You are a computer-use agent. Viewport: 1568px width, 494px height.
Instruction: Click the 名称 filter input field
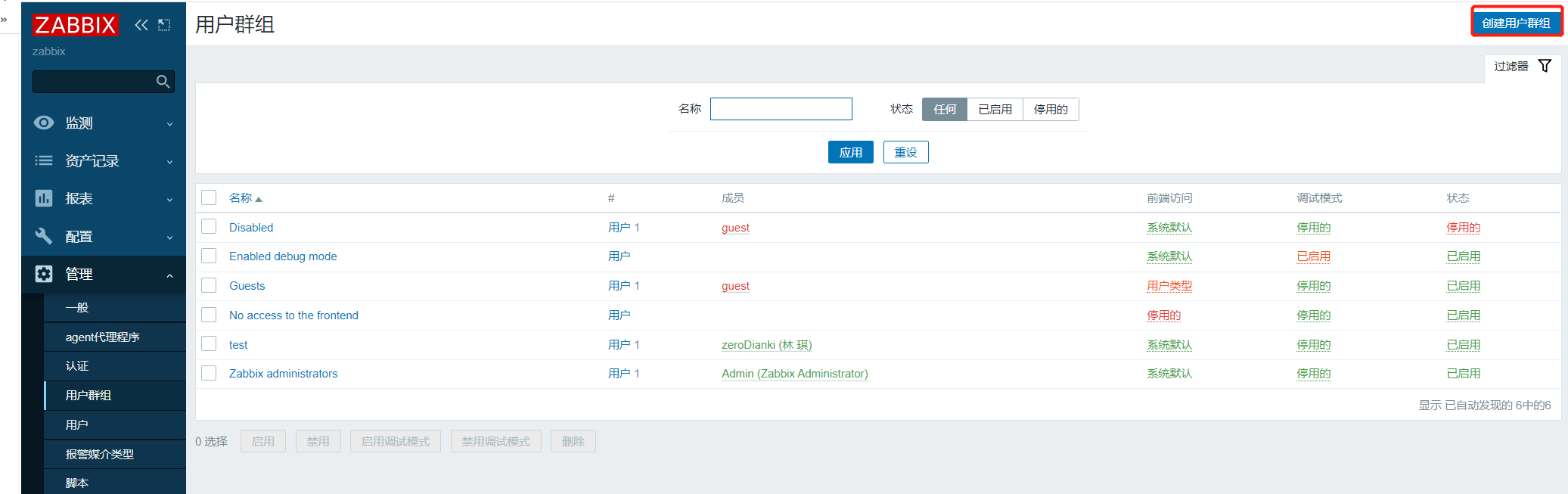tap(781, 109)
